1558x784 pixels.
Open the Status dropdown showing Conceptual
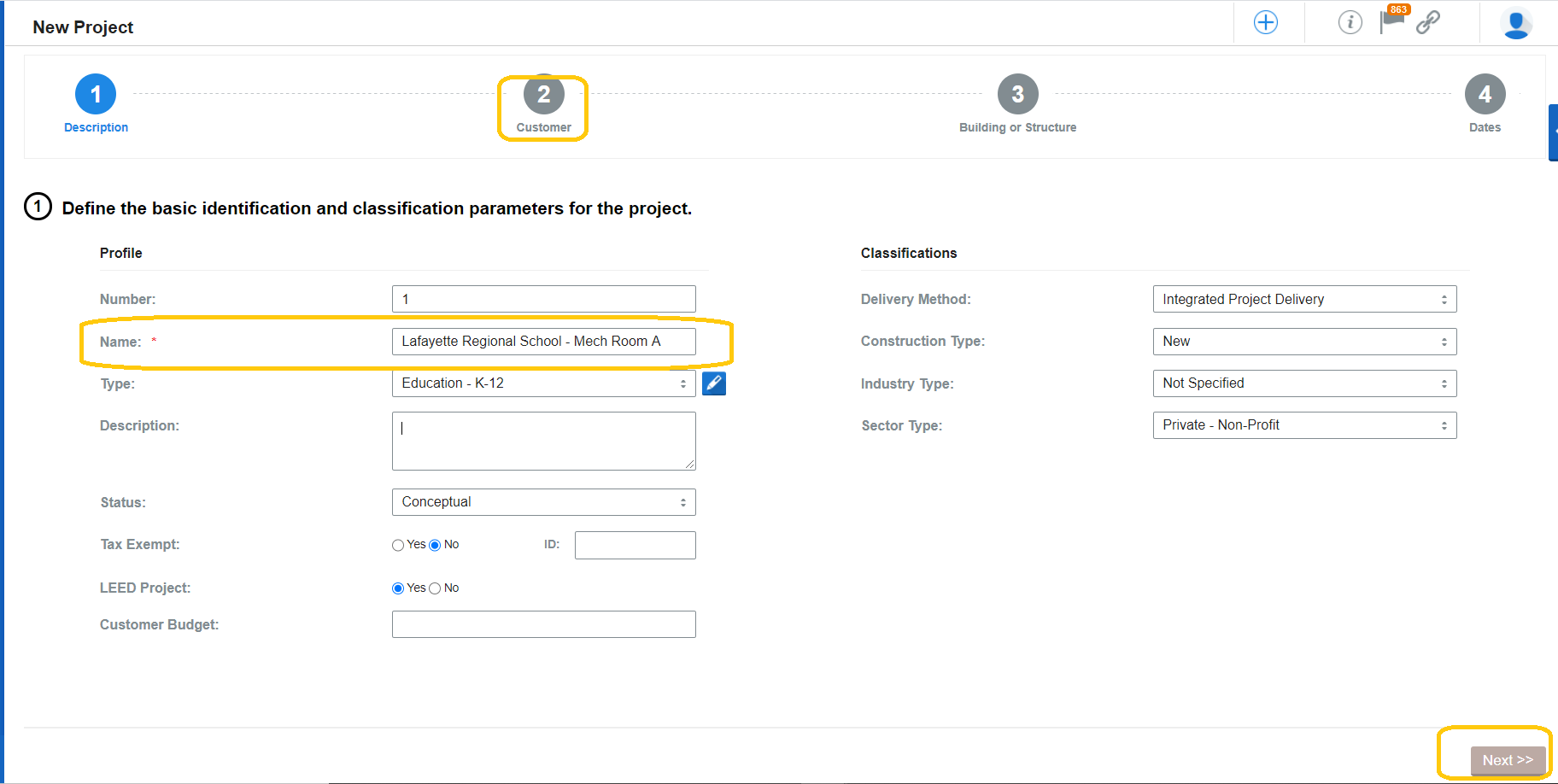point(543,502)
